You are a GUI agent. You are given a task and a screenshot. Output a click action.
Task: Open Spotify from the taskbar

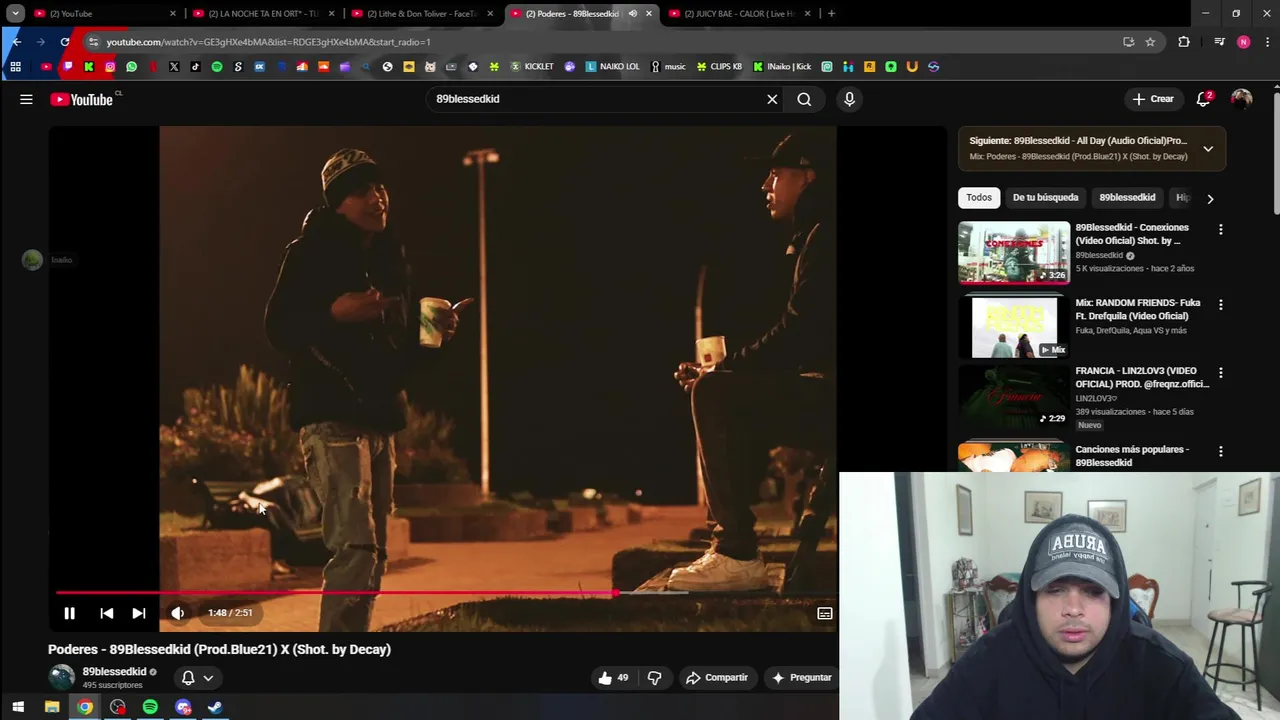[x=150, y=707]
